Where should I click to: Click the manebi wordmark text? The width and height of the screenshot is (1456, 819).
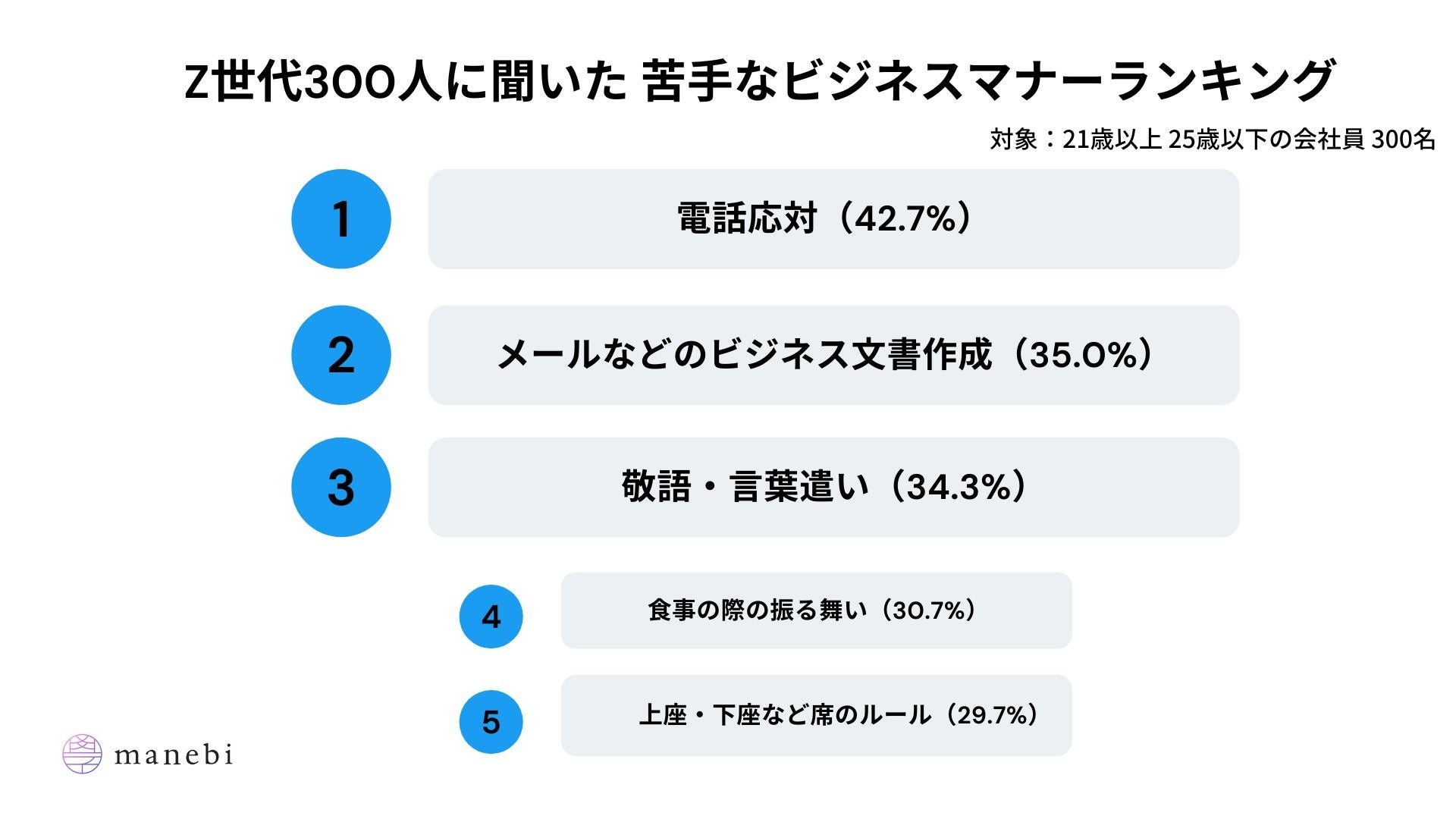click(x=174, y=755)
